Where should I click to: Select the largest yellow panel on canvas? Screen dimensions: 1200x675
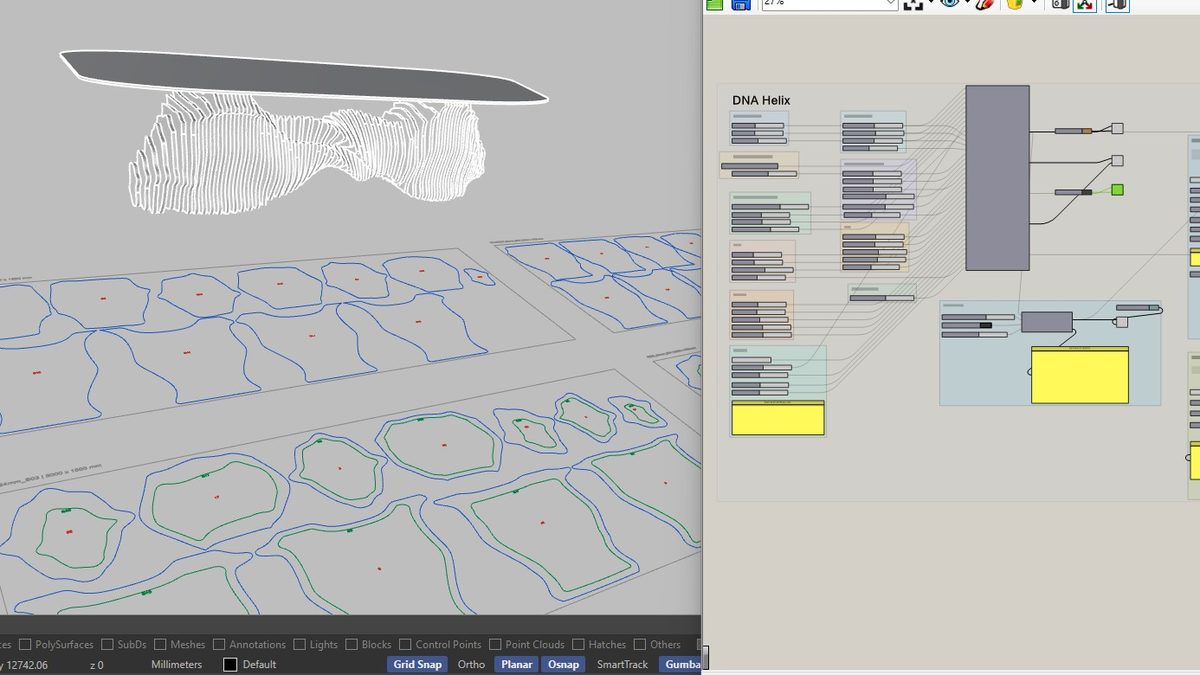coord(1080,375)
